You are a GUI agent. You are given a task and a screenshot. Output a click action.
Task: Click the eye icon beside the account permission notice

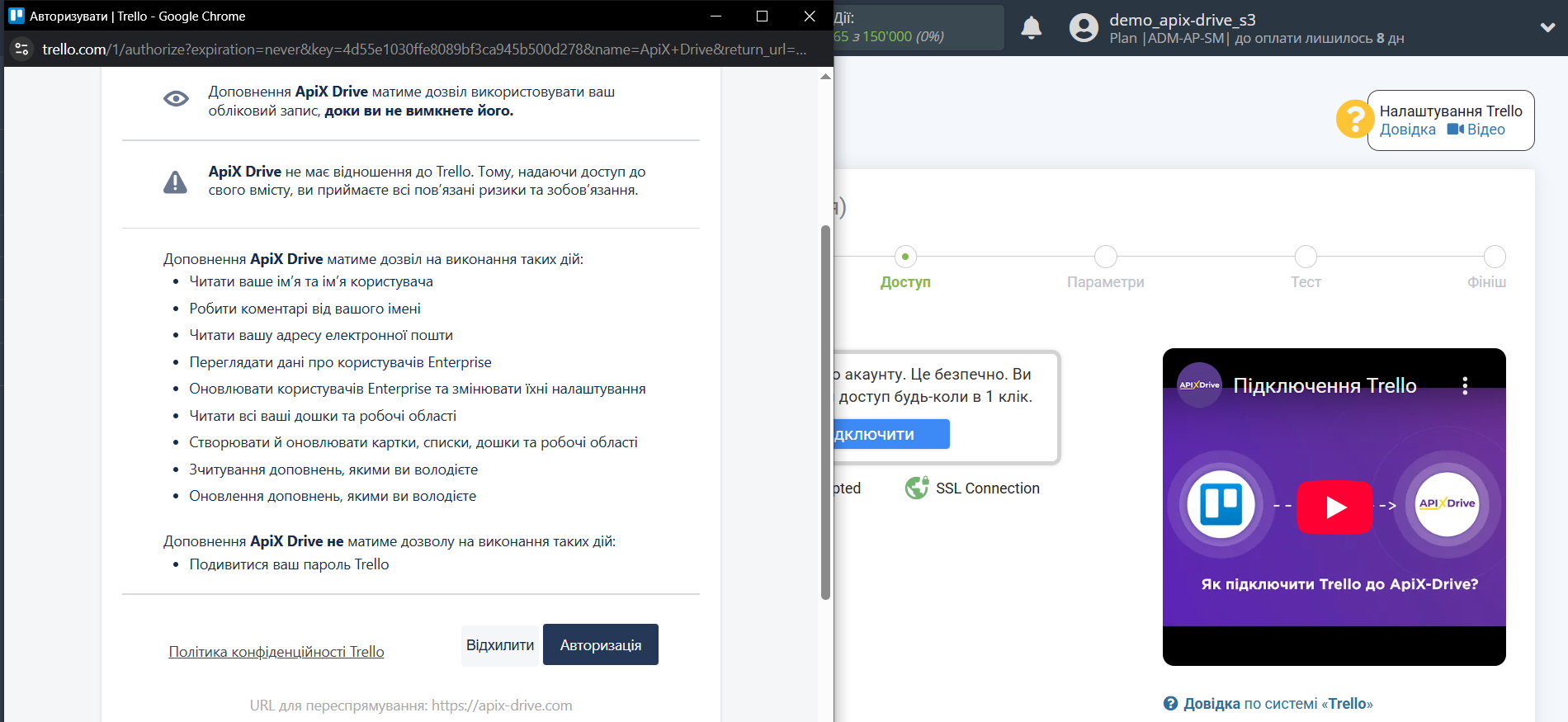176,99
